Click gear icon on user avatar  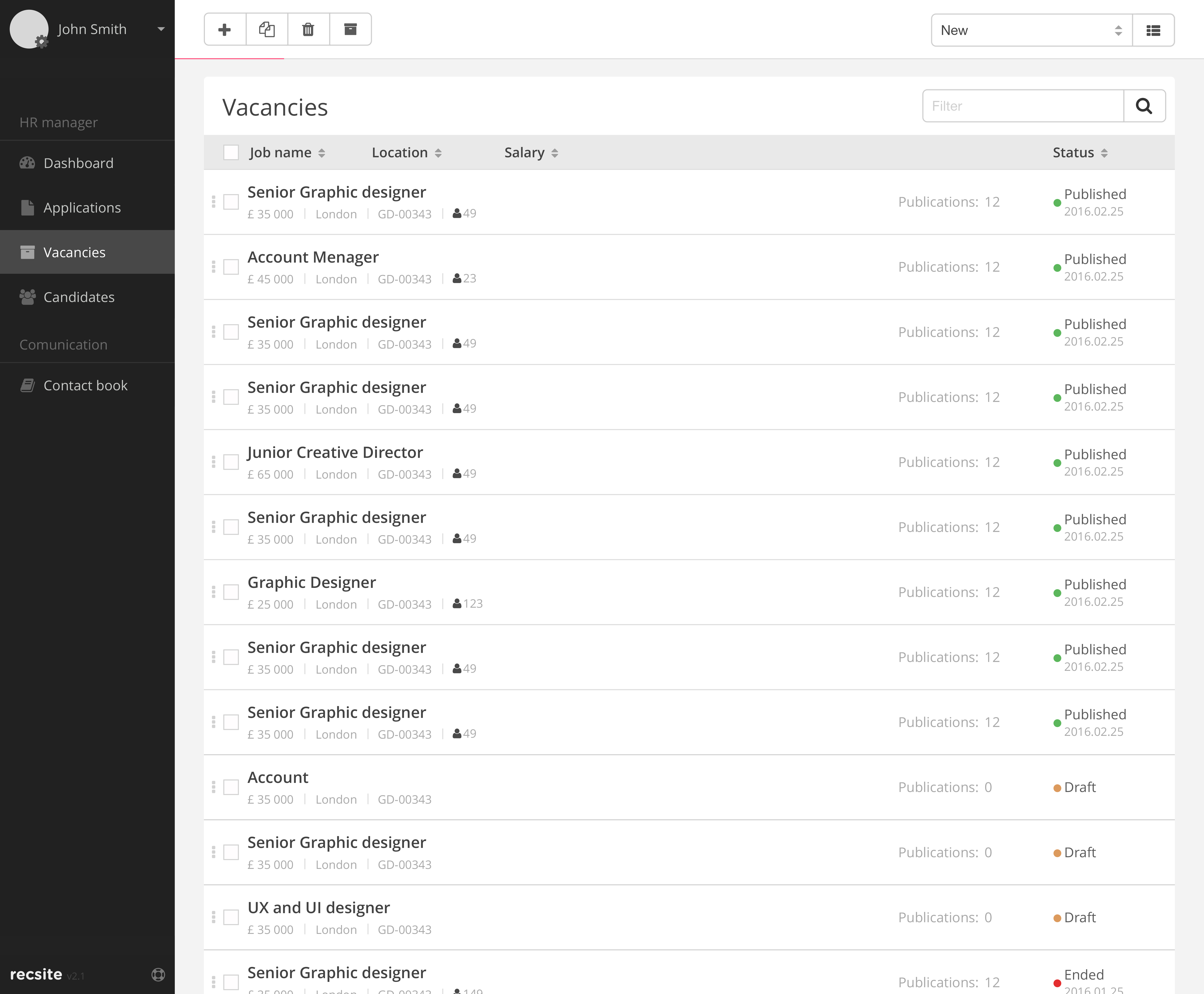(x=41, y=41)
